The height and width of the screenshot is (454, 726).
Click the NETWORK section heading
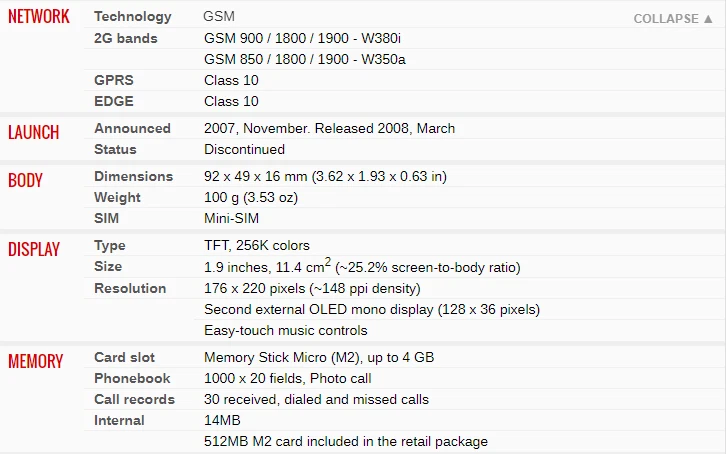coord(39,17)
